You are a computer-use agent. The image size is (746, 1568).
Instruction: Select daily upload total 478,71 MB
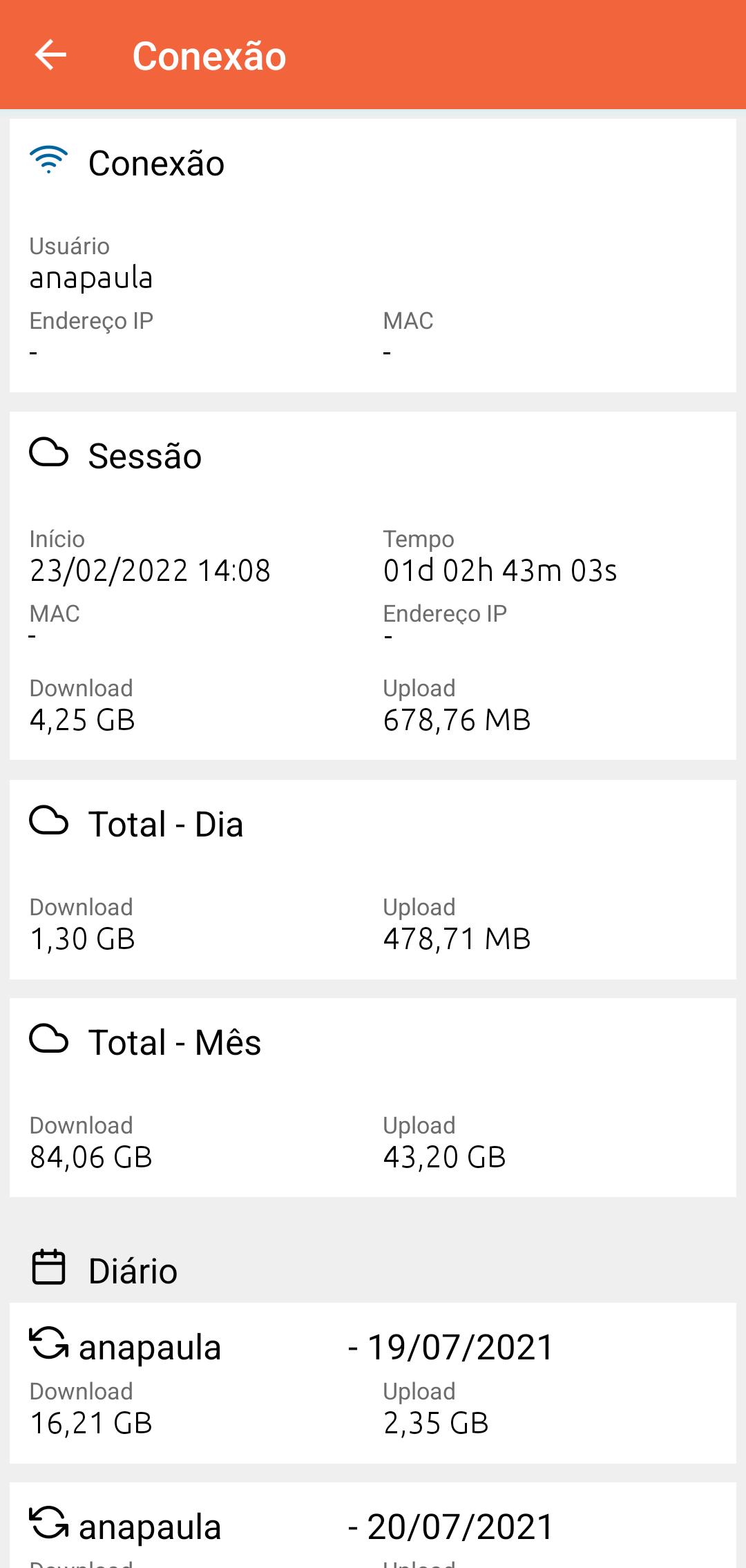point(457,939)
